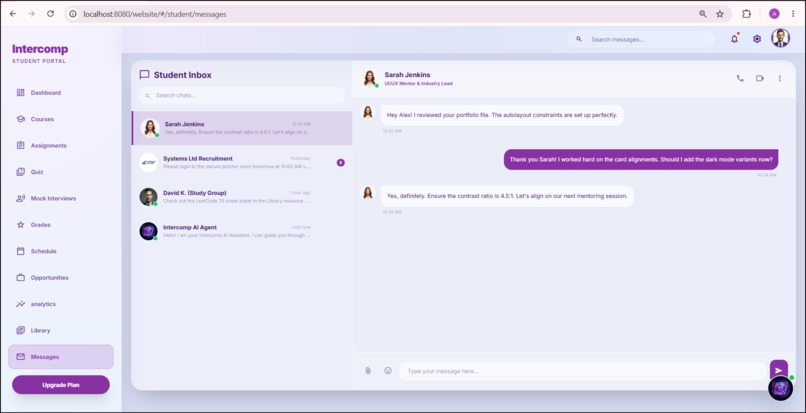
Task: Click Sarah Jenkins avatar in chat header
Action: pos(370,78)
